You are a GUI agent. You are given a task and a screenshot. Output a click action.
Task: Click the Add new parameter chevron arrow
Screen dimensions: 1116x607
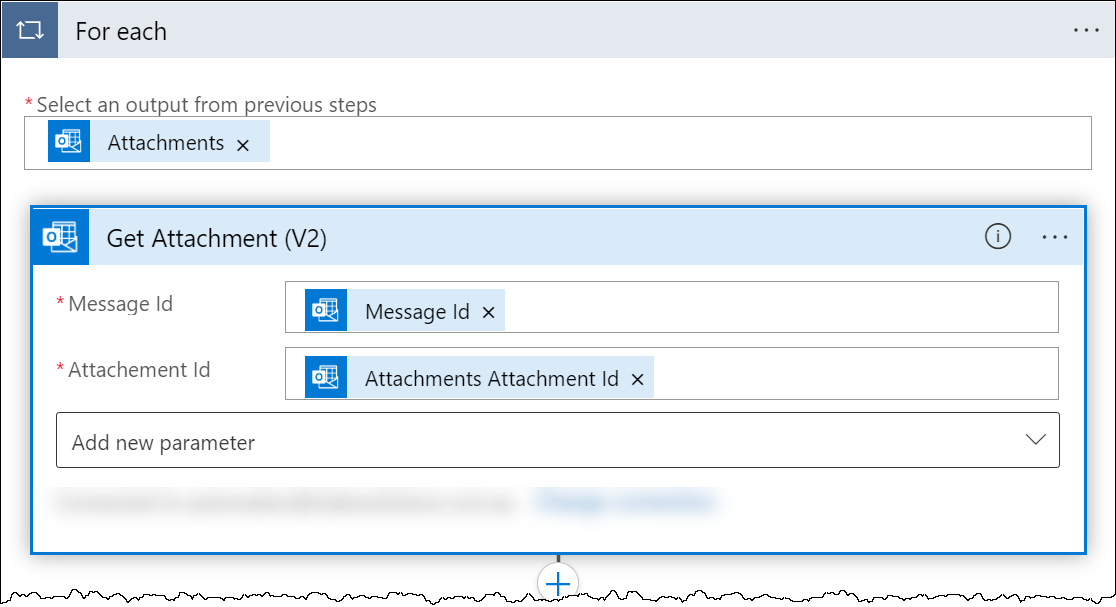pyautogui.click(x=1035, y=440)
